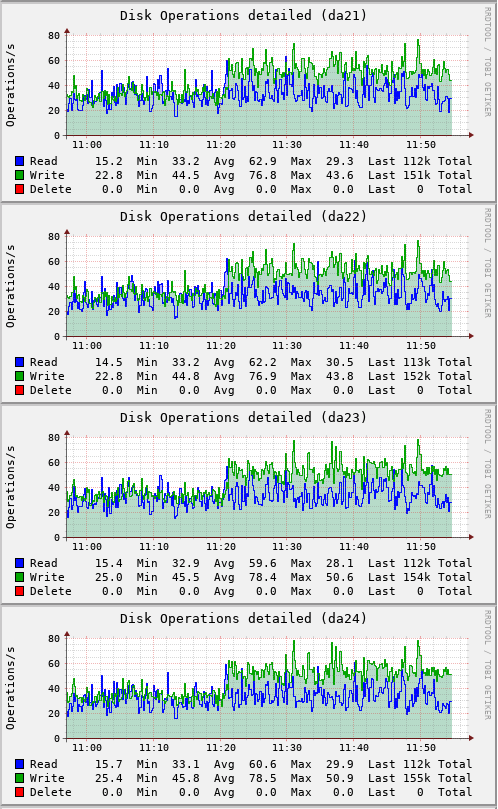Click the green Write swatch in da21 legend
This screenshot has height=809, width=498.
(20, 175)
